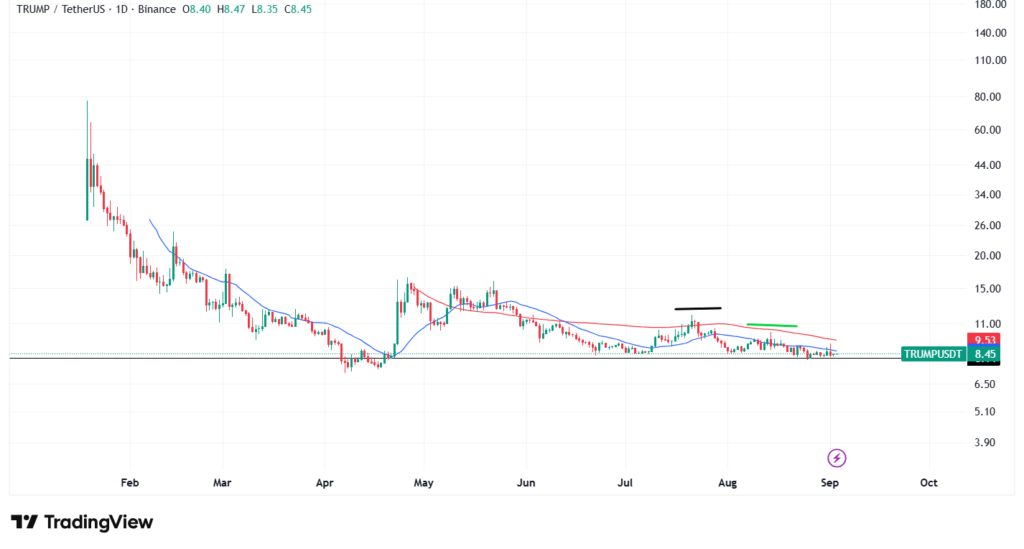Image resolution: width=1024 pixels, height=549 pixels.
Task: Click the Jun label on time axis
Action: (x=526, y=483)
